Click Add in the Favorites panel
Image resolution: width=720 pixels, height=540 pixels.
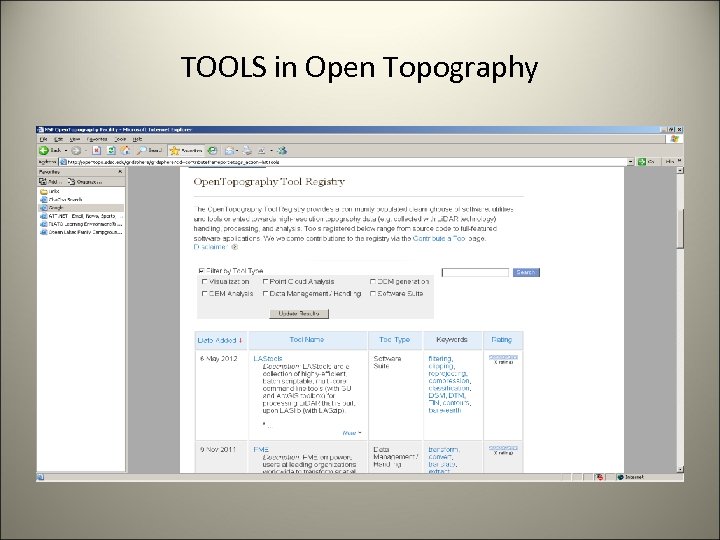click(x=51, y=182)
